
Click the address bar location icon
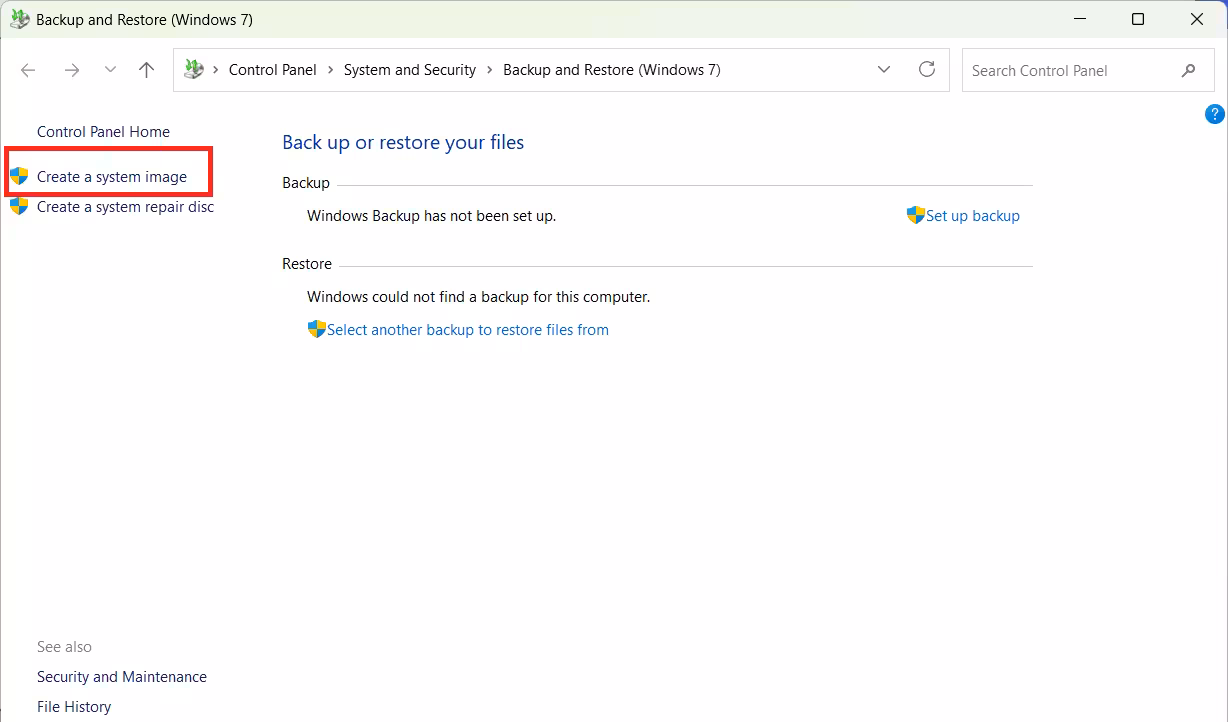(194, 70)
